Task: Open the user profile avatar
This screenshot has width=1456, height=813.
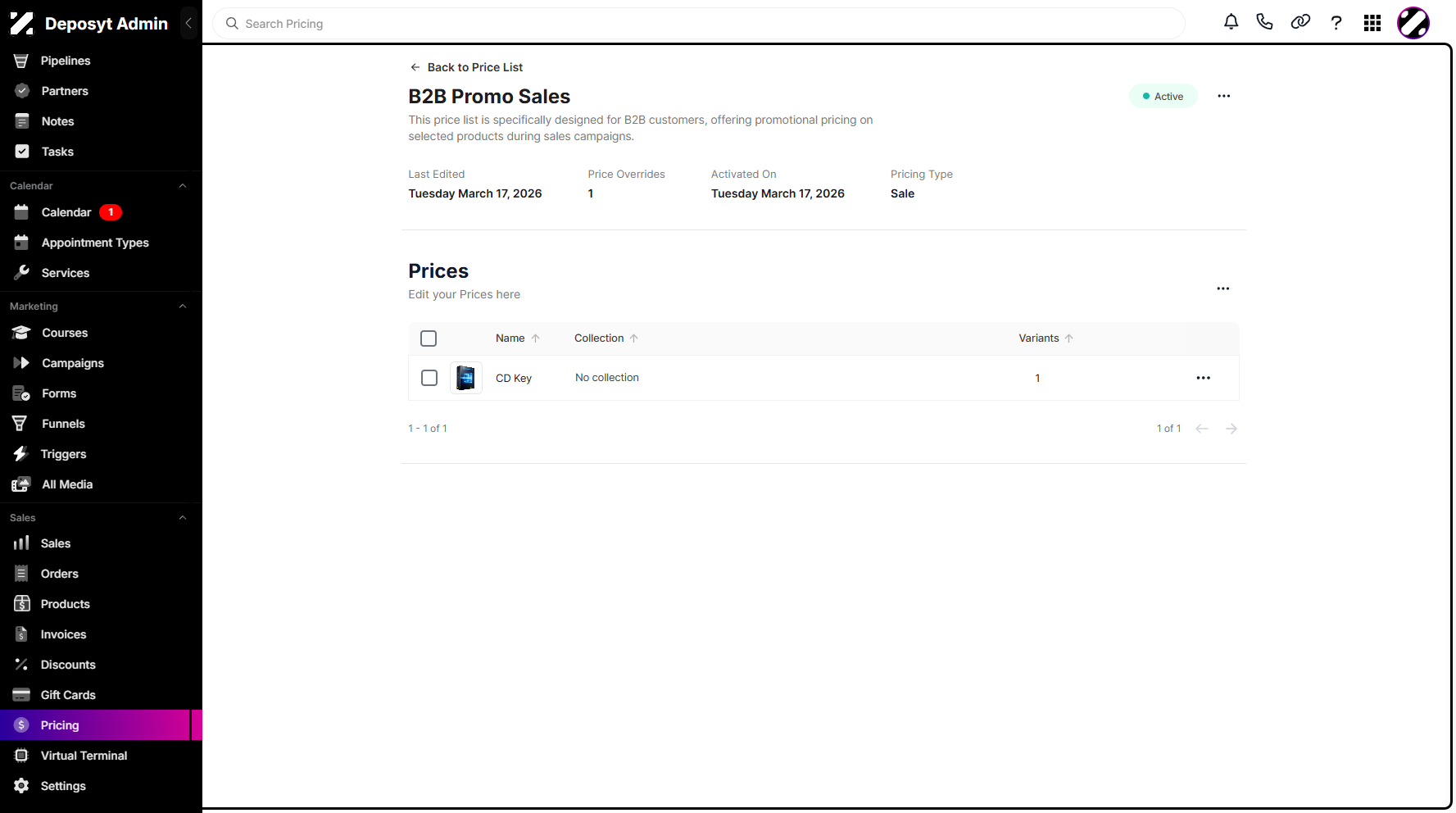Action: pos(1413,23)
